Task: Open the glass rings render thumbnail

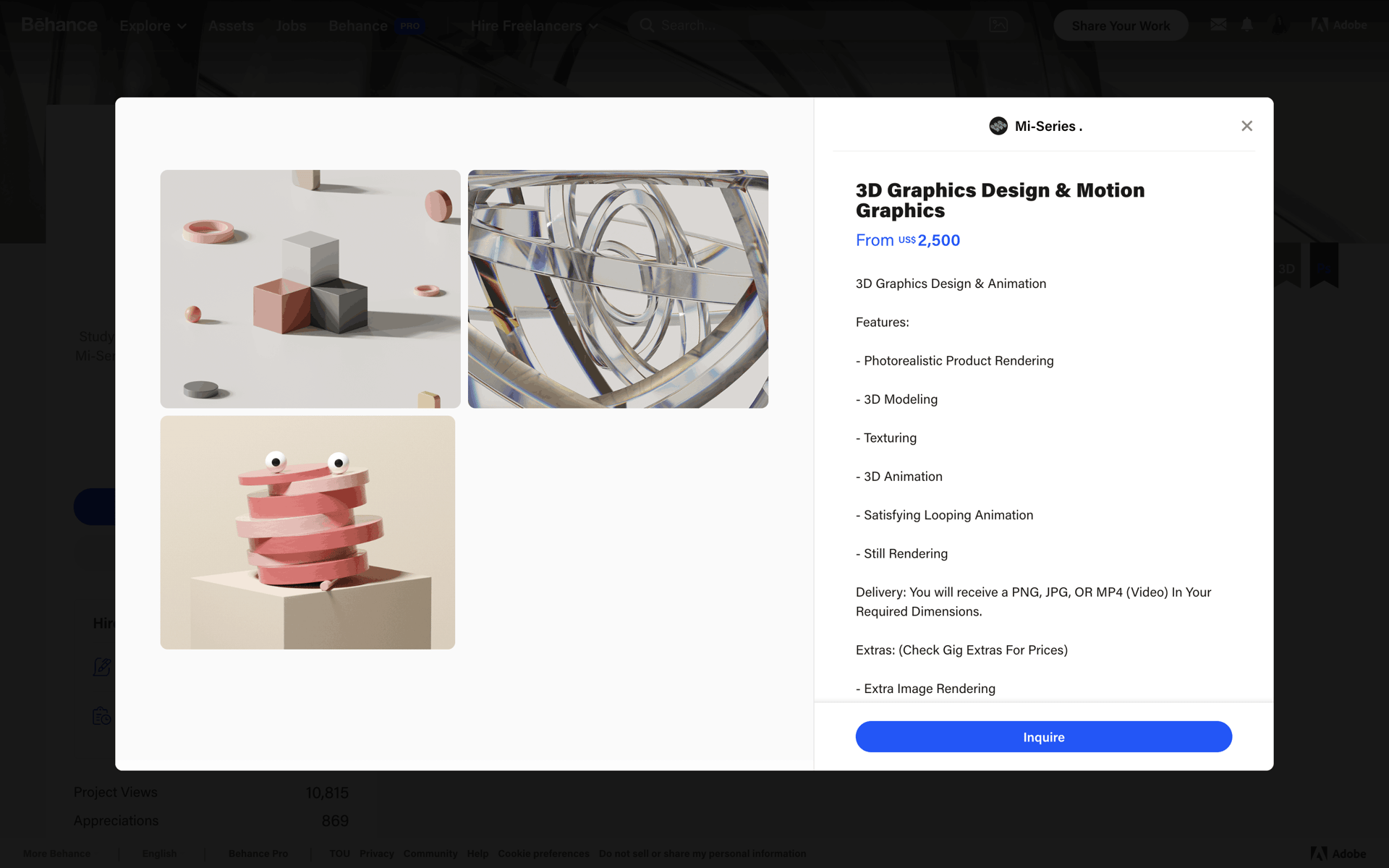Action: [618, 289]
